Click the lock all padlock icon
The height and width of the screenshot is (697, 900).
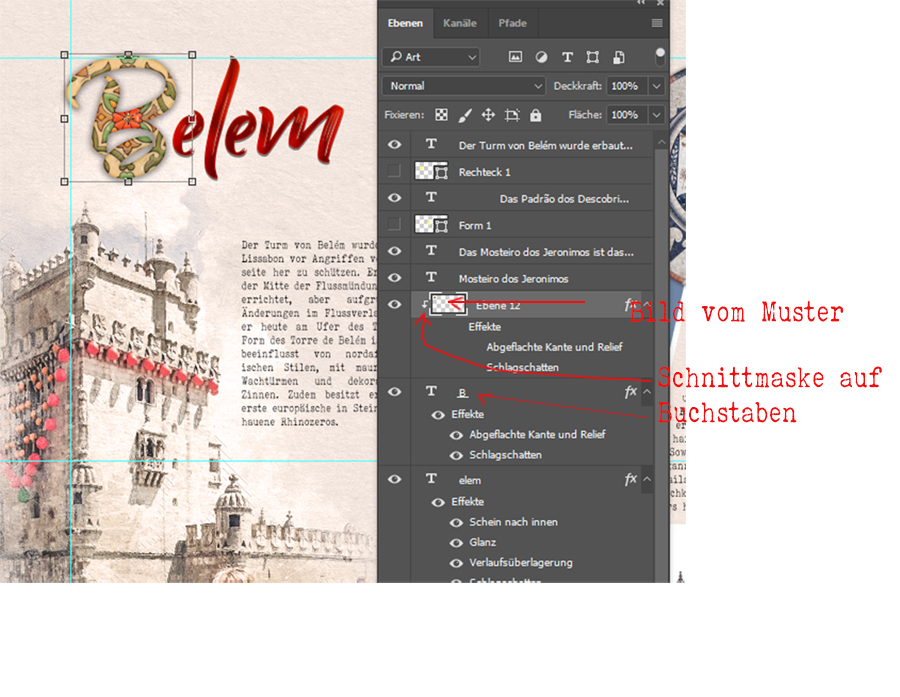pos(536,115)
